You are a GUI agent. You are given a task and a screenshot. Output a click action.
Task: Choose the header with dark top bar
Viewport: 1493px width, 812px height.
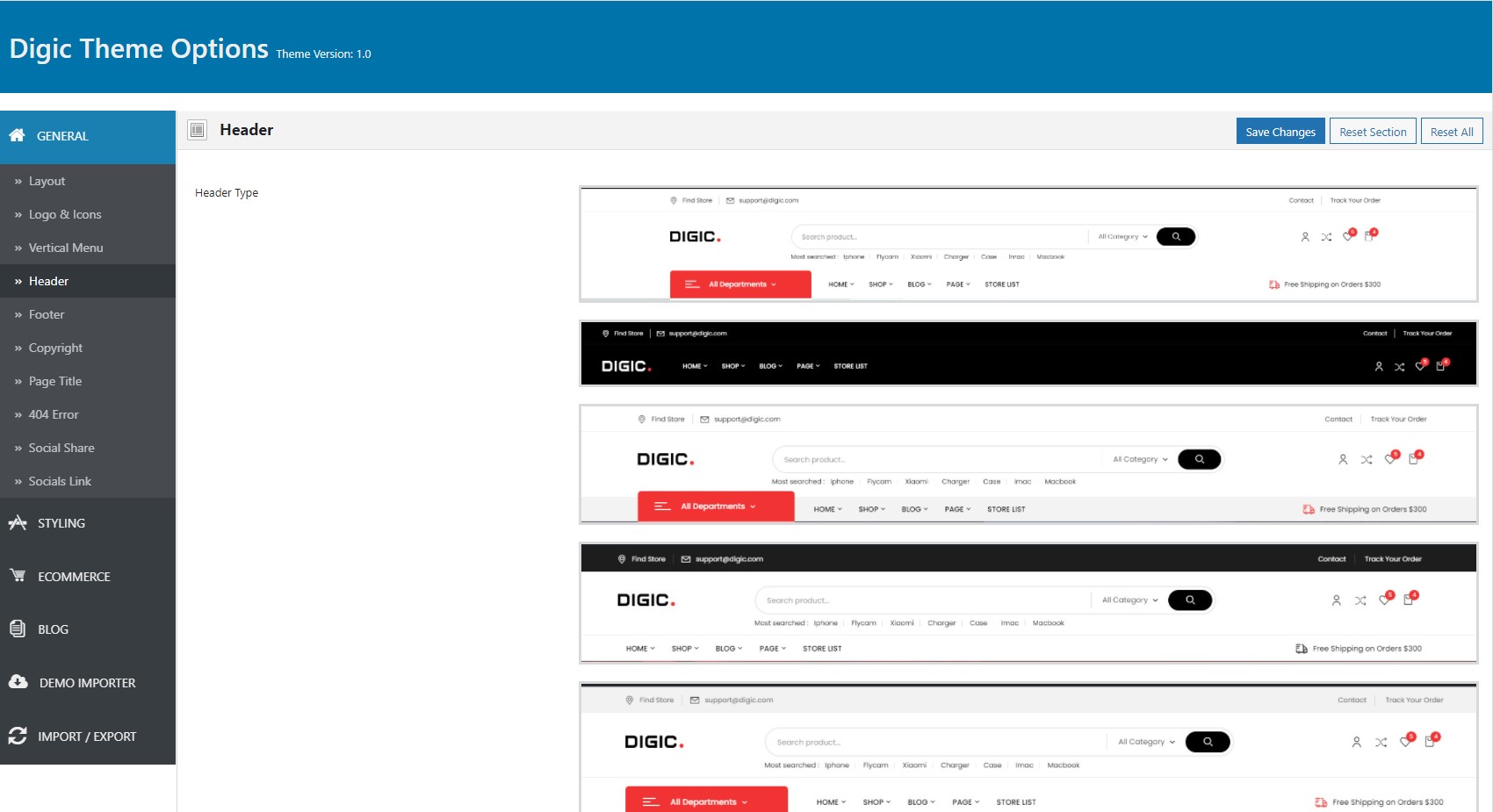coord(1028,603)
